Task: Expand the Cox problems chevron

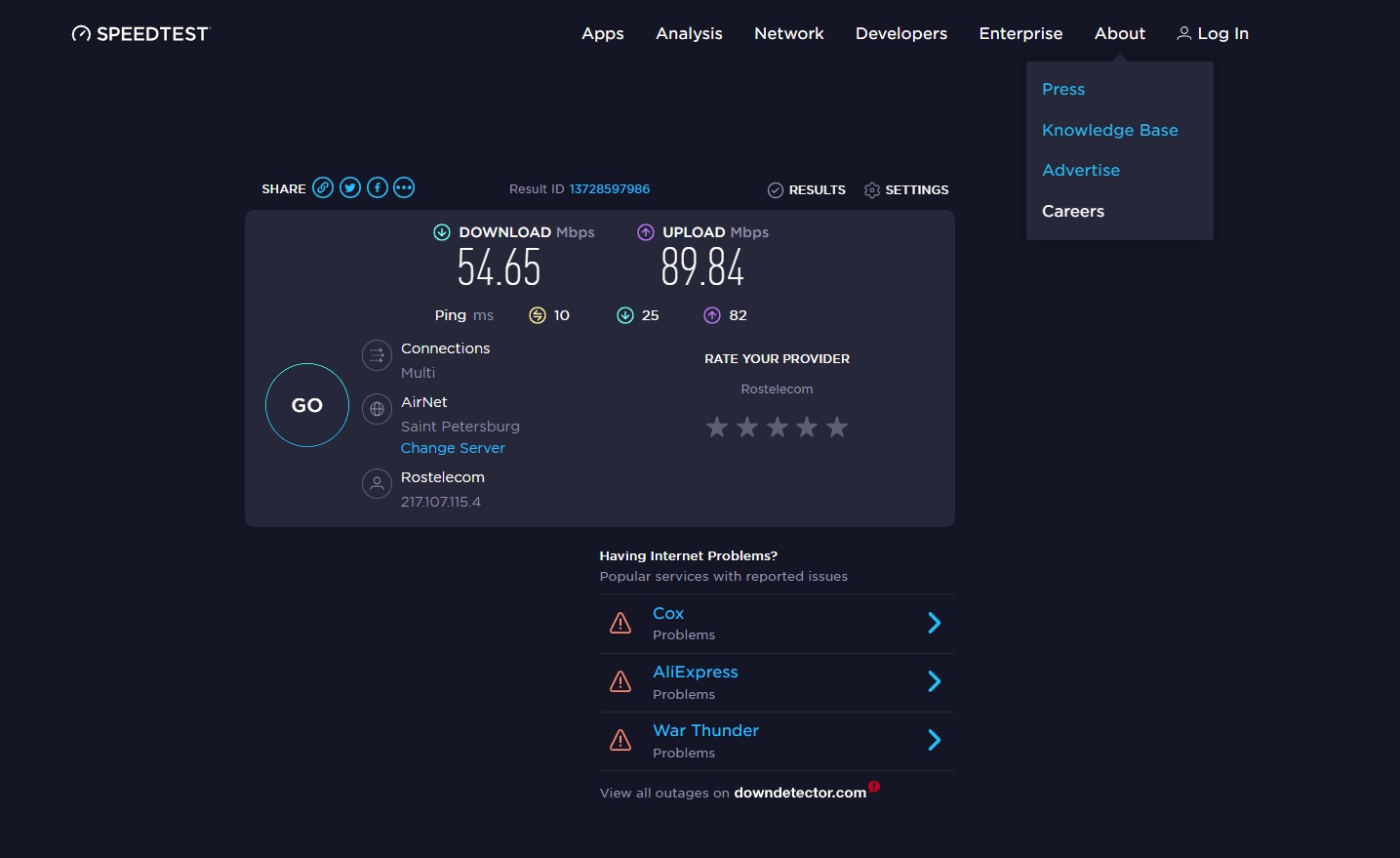Action: (935, 623)
